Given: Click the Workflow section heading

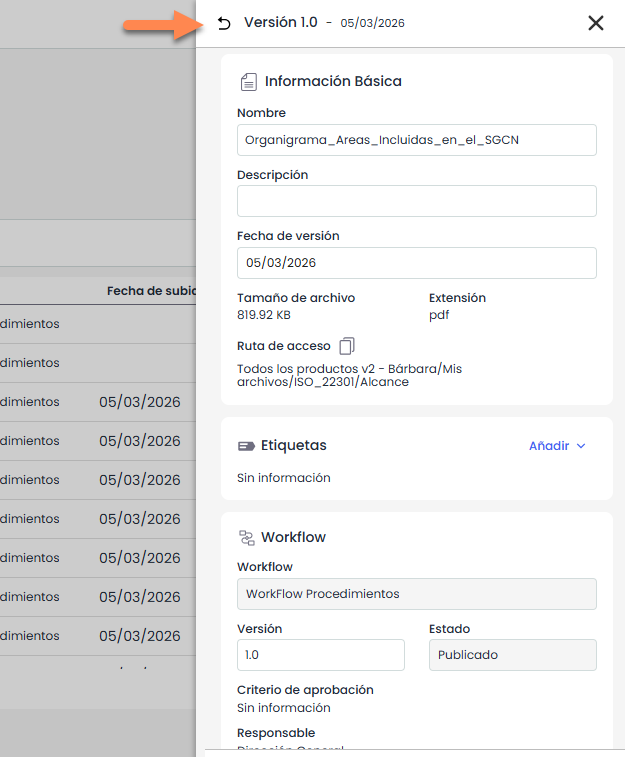Looking at the screenshot, I should (293, 537).
